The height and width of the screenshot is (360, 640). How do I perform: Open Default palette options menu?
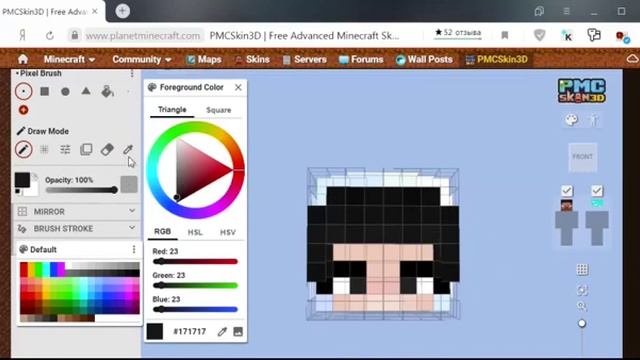point(134,249)
